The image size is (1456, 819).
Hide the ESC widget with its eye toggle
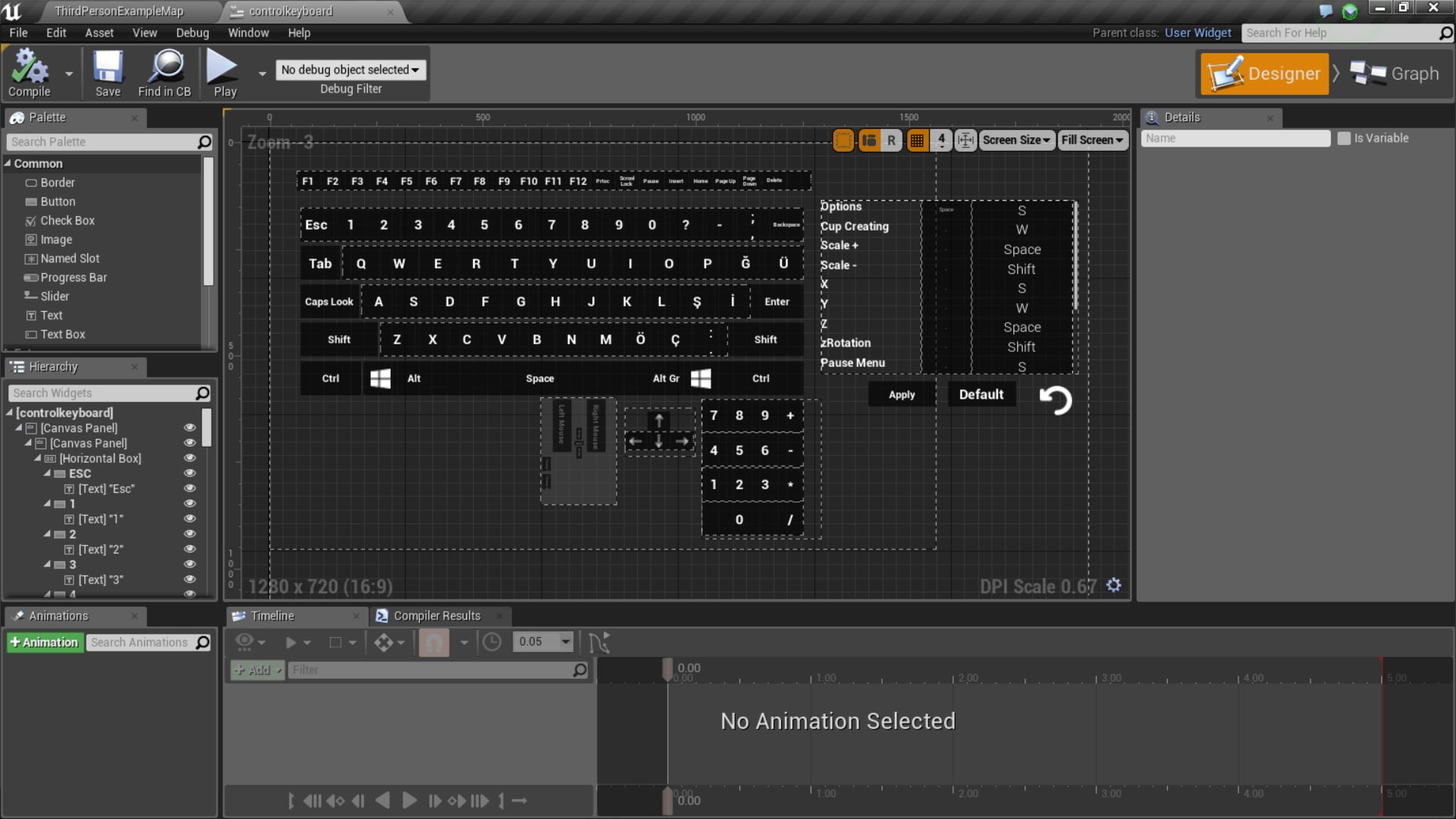pyautogui.click(x=190, y=472)
